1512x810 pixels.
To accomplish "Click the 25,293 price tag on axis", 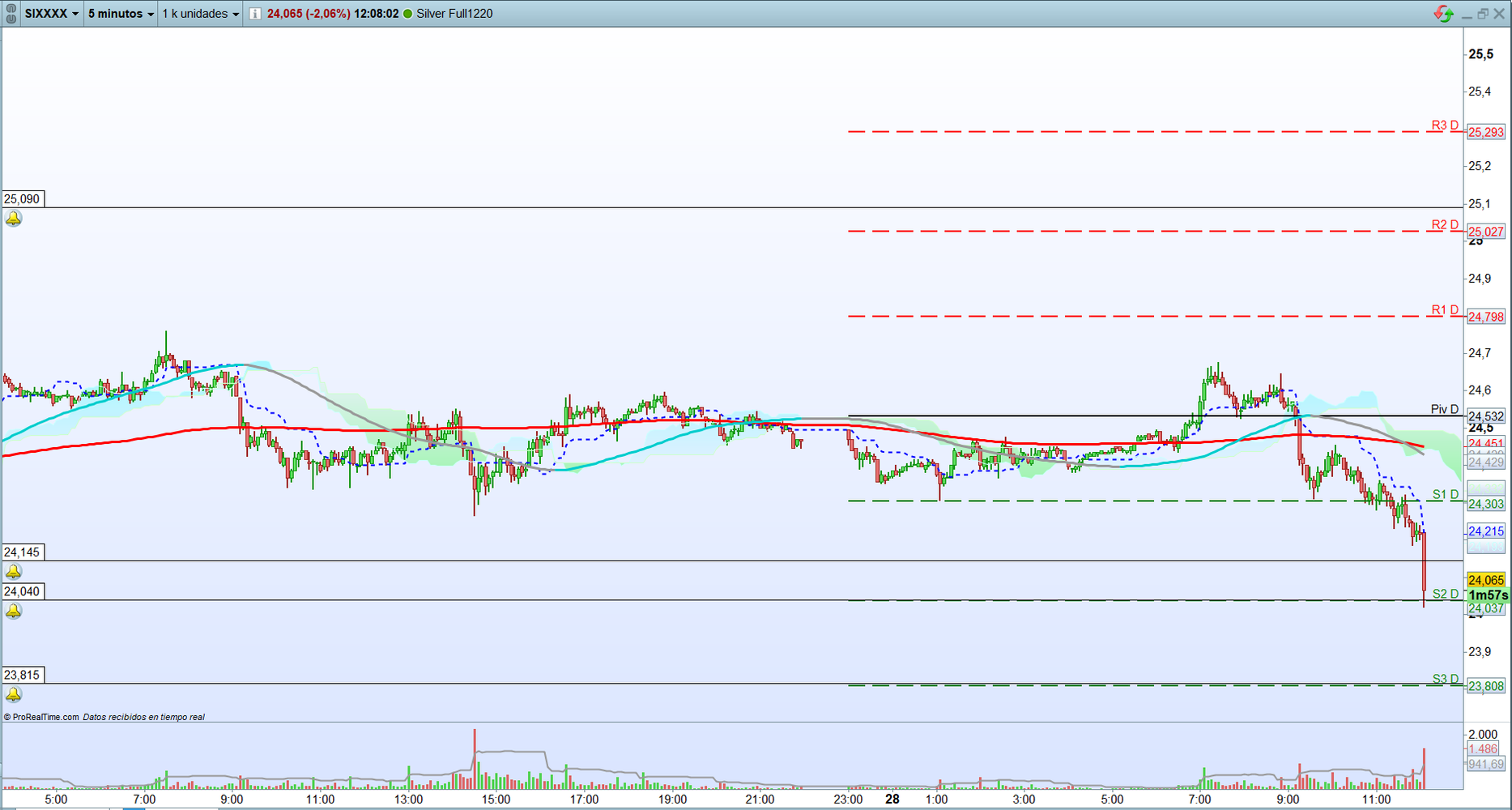I will [1486, 132].
